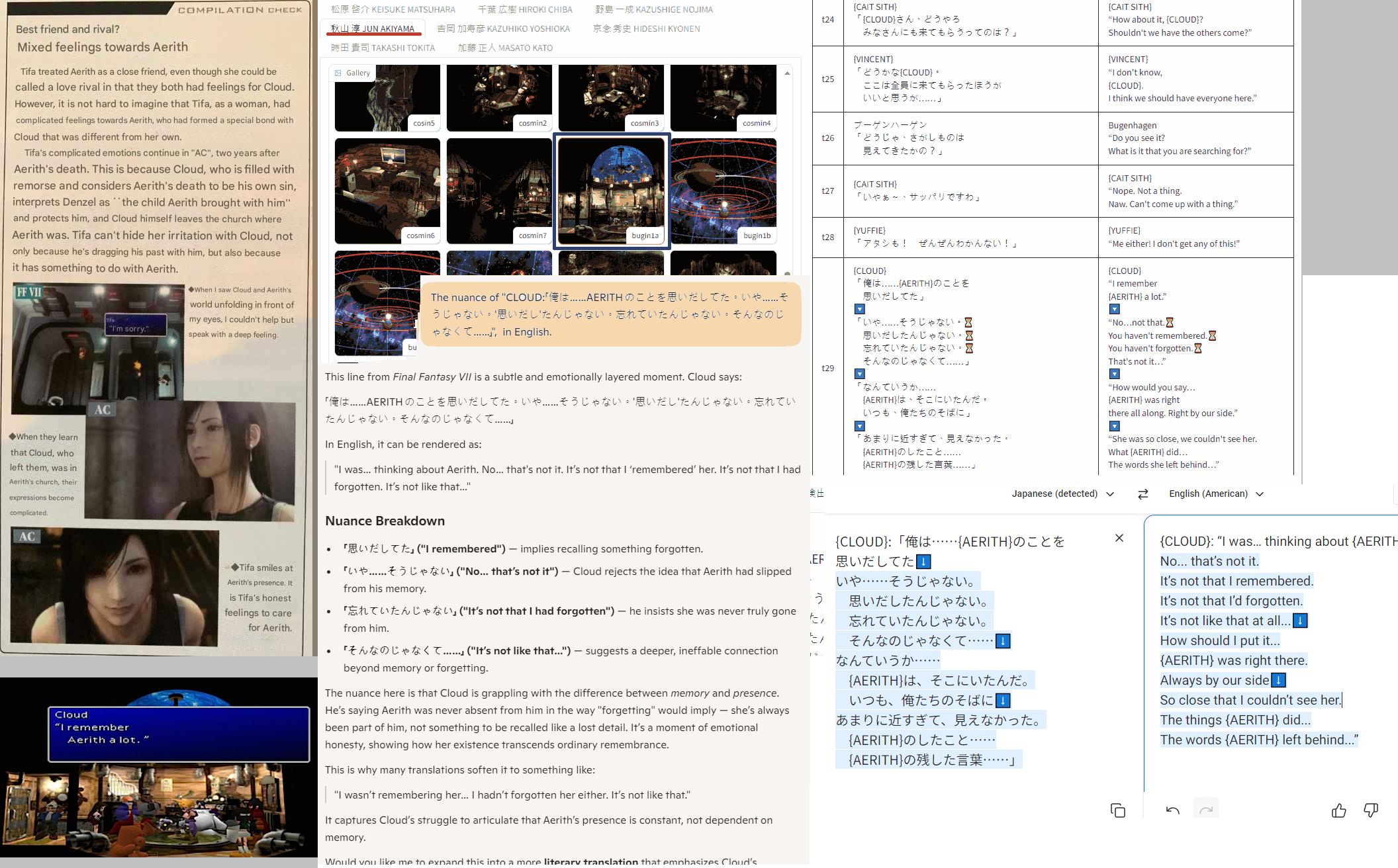Click the Gallery panel icon
1398x868 pixels.
click(x=338, y=73)
